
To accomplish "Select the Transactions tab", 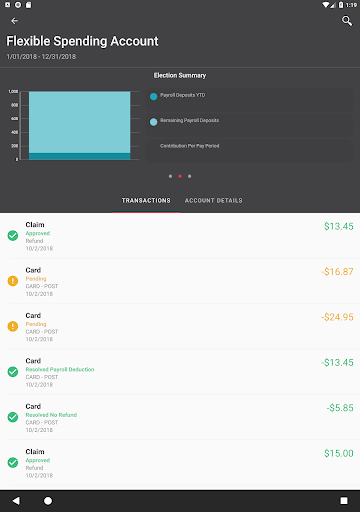I will (146, 200).
